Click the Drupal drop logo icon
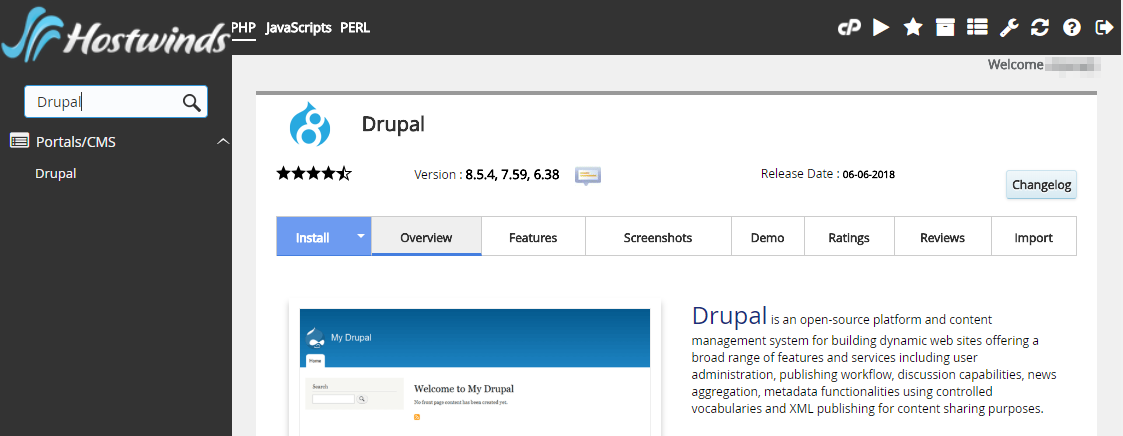 coord(310,124)
